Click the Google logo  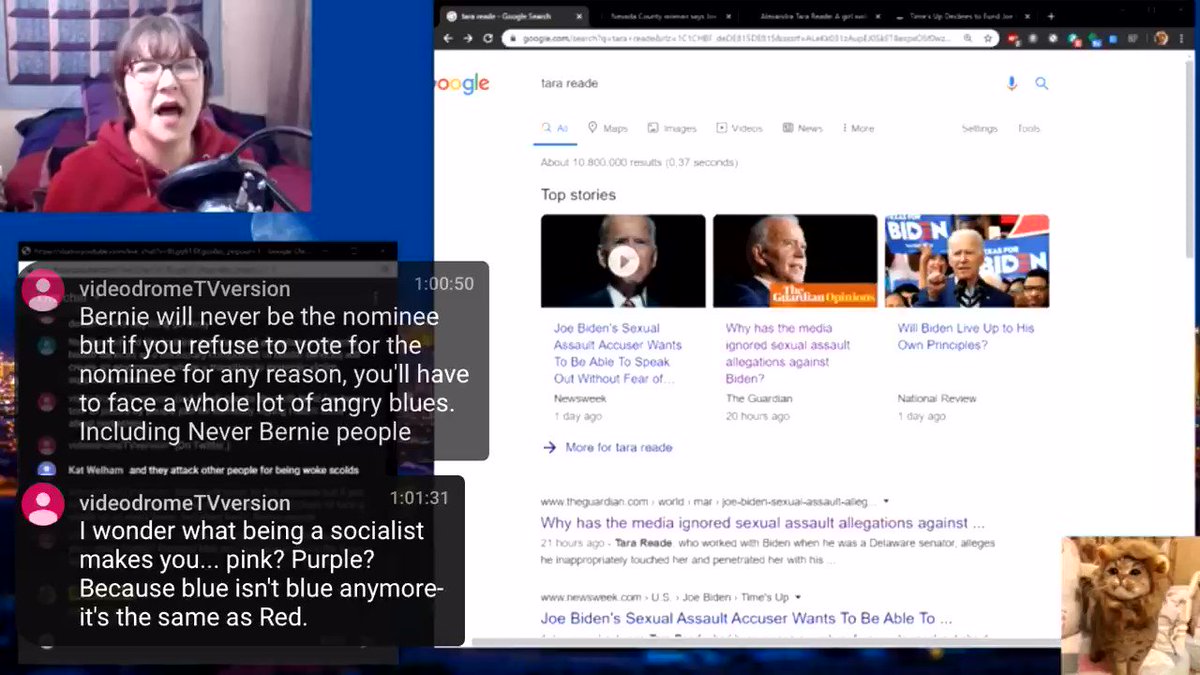pos(462,84)
